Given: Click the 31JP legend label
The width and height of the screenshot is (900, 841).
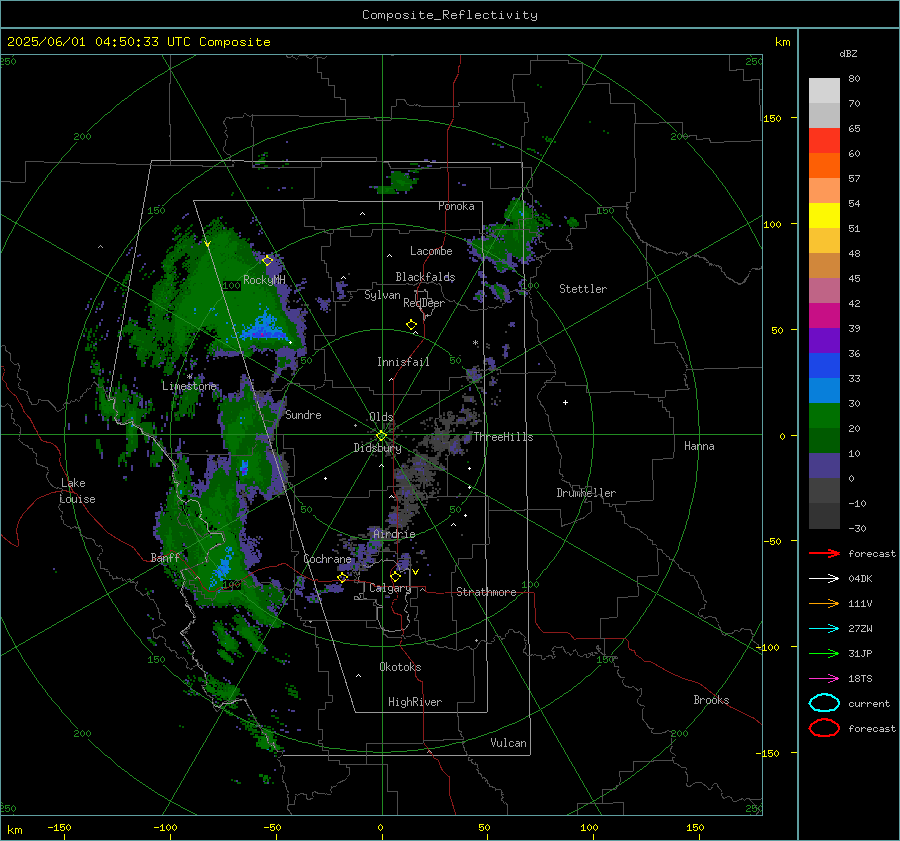Looking at the screenshot, I should pyautogui.click(x=860, y=653).
